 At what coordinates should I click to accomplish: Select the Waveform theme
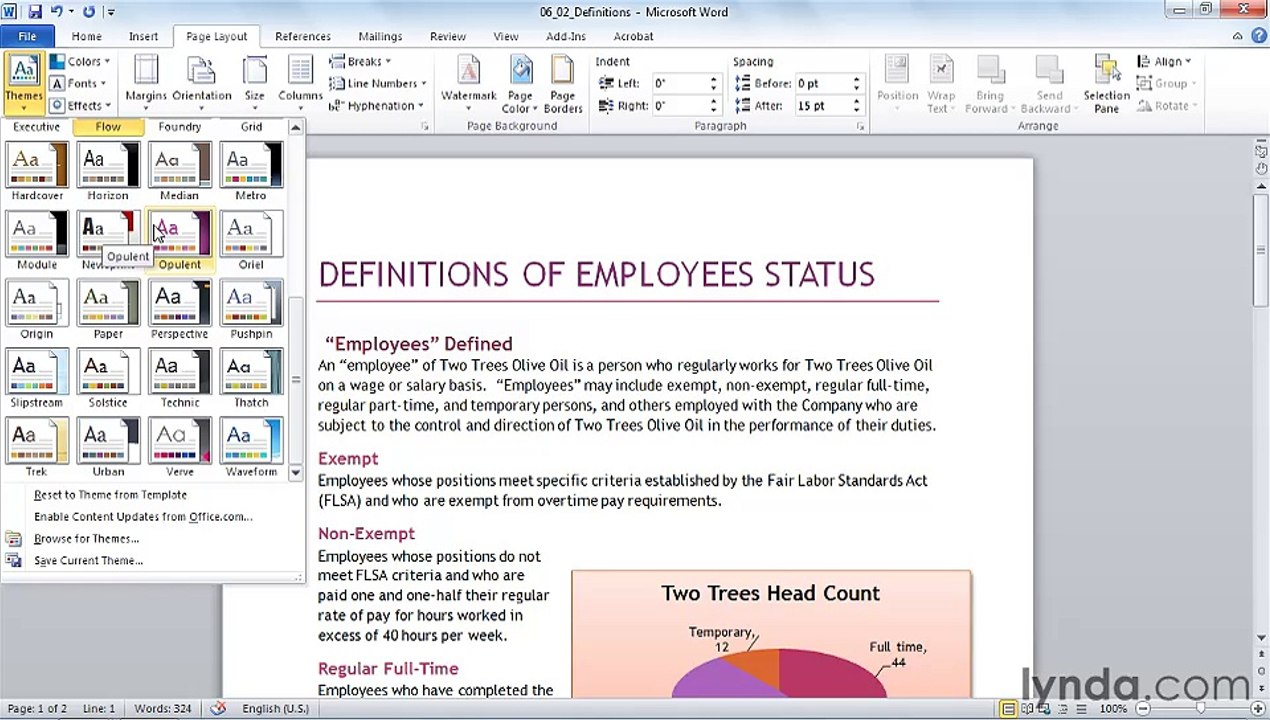(251, 448)
